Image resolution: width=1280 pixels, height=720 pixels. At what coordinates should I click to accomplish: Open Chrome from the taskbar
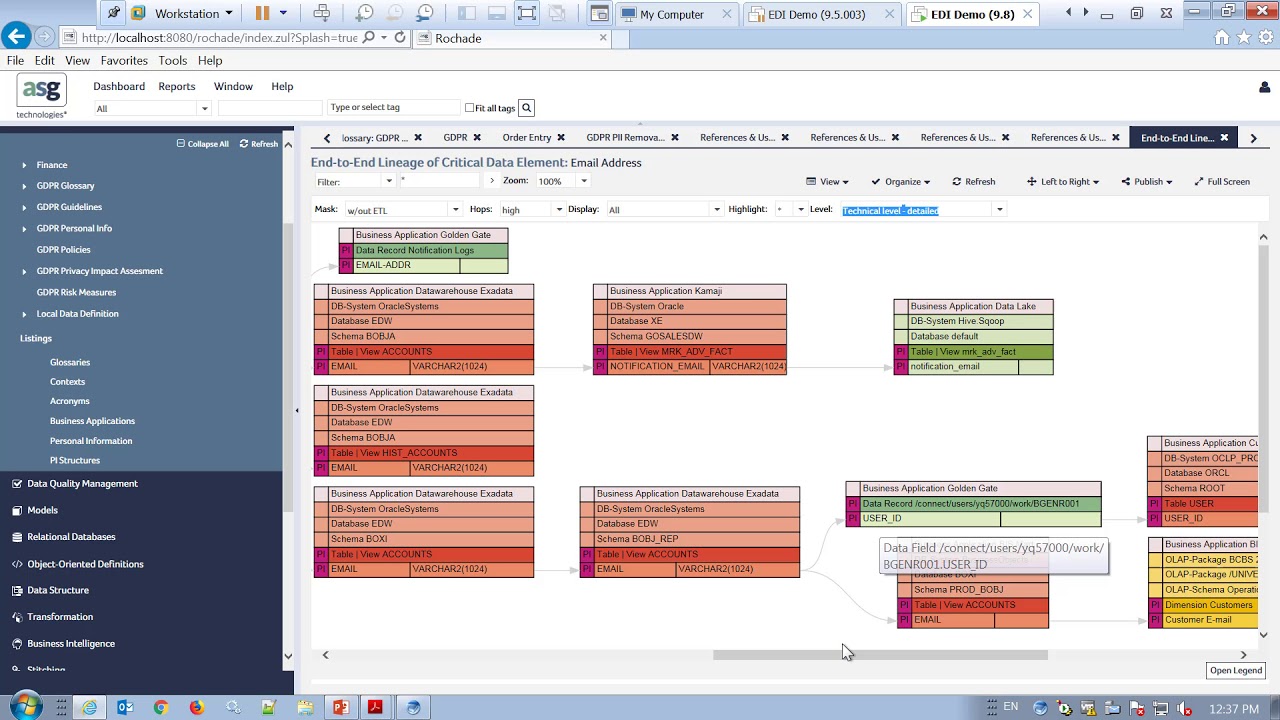click(161, 707)
